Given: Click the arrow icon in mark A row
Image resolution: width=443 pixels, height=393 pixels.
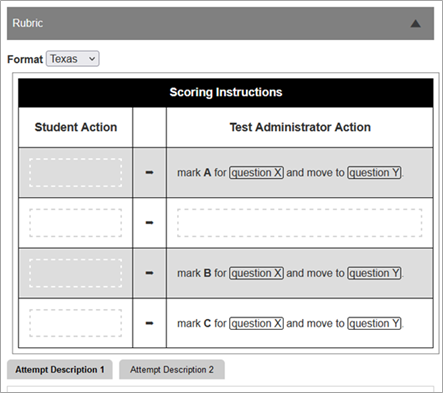Looking at the screenshot, I should [149, 172].
